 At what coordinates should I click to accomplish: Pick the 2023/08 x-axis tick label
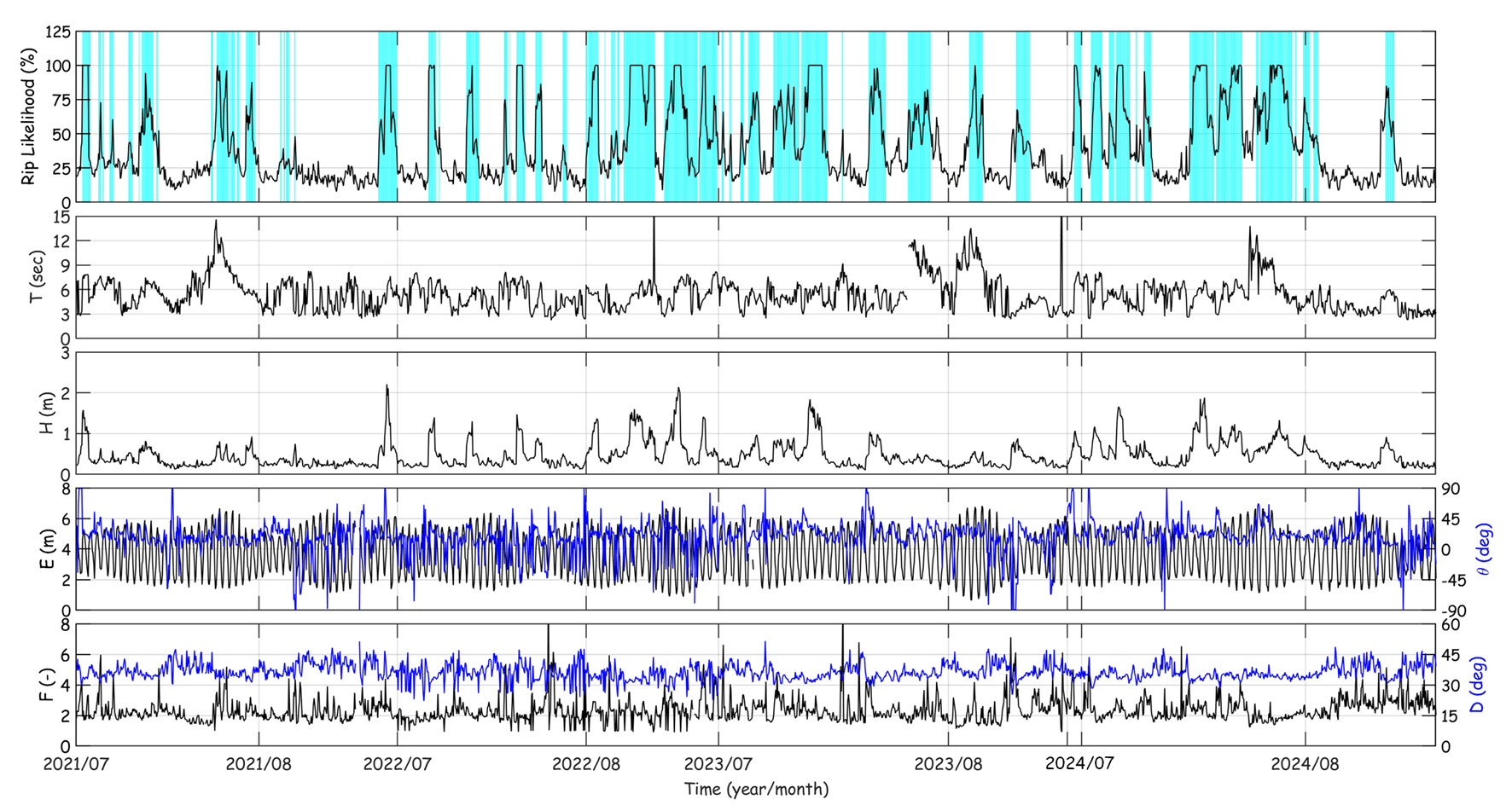pyautogui.click(x=948, y=764)
